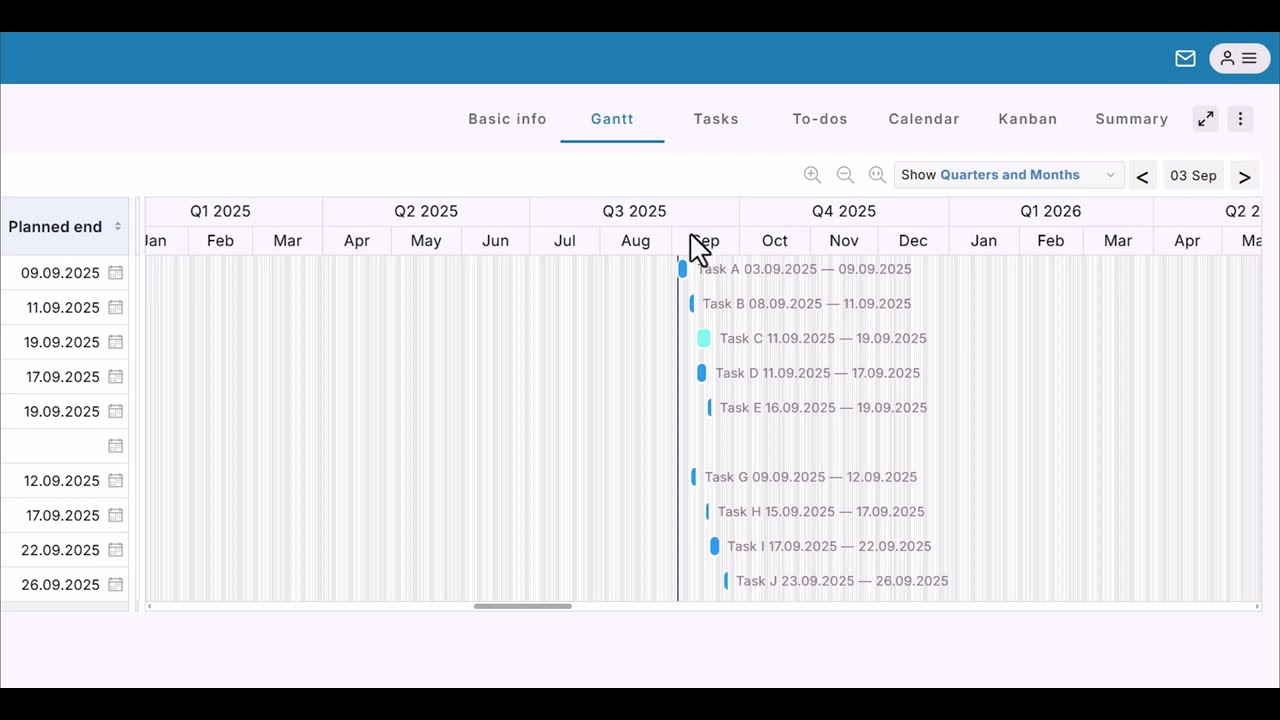This screenshot has width=1280, height=720.
Task: Zoom in on the Gantt chart
Action: (x=812, y=175)
